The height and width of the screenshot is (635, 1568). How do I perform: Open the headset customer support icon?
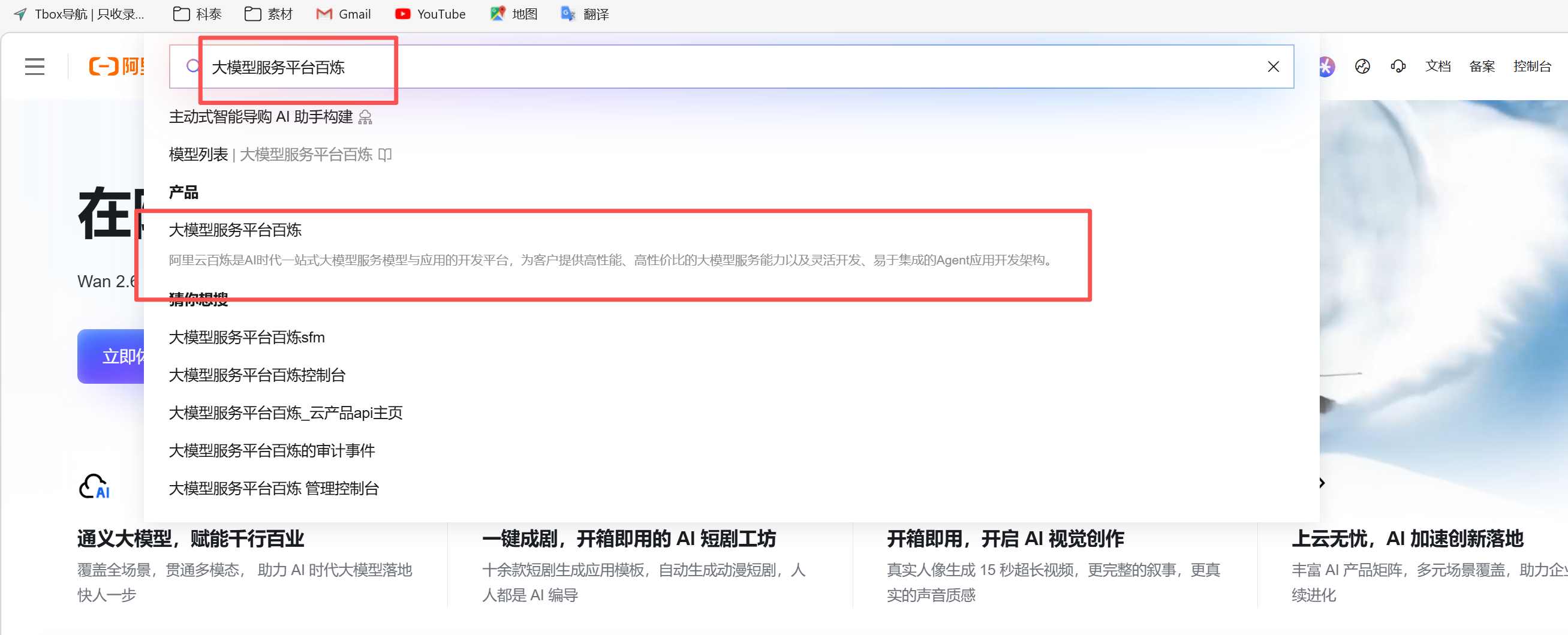(x=1398, y=67)
